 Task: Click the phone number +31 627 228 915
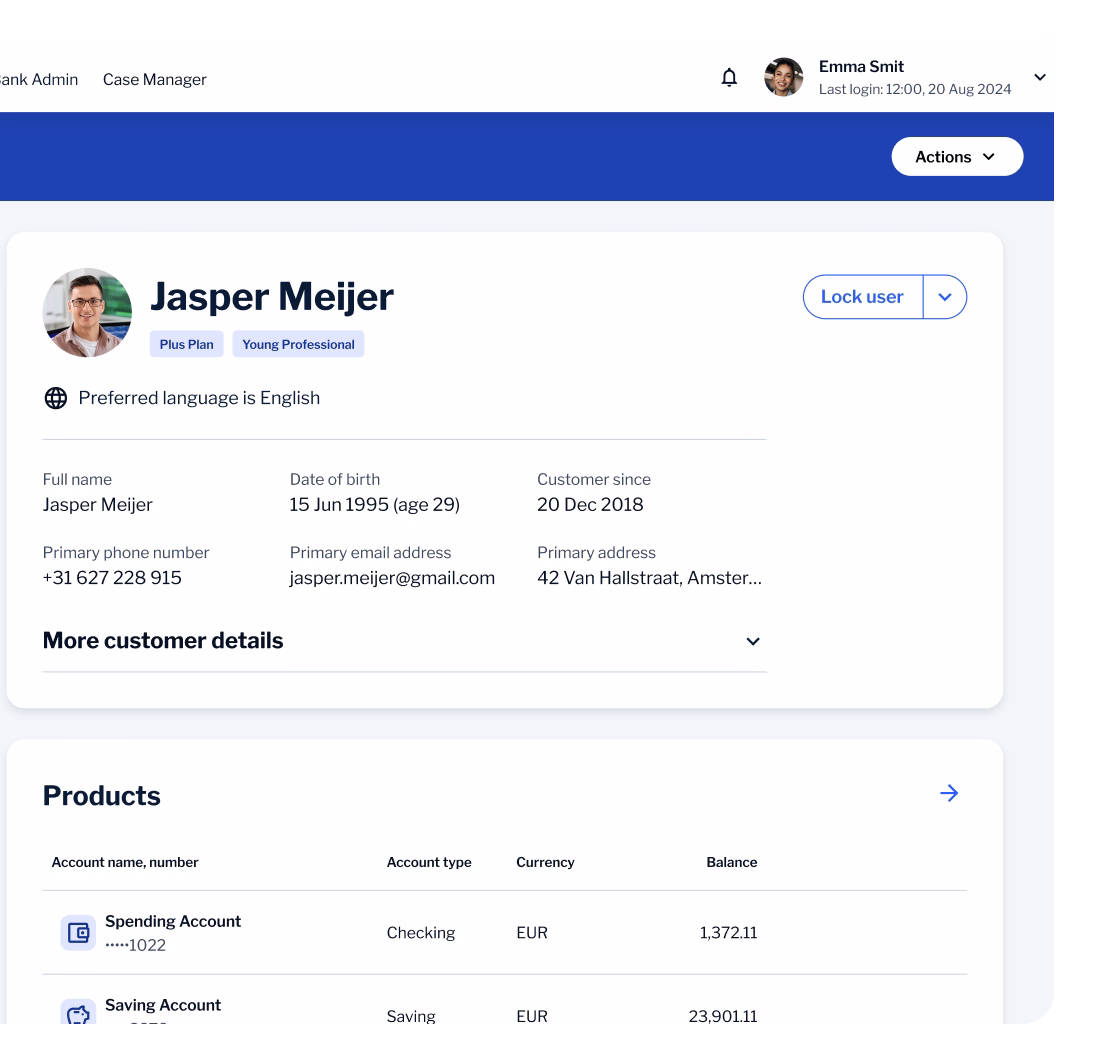pyautogui.click(x=112, y=578)
